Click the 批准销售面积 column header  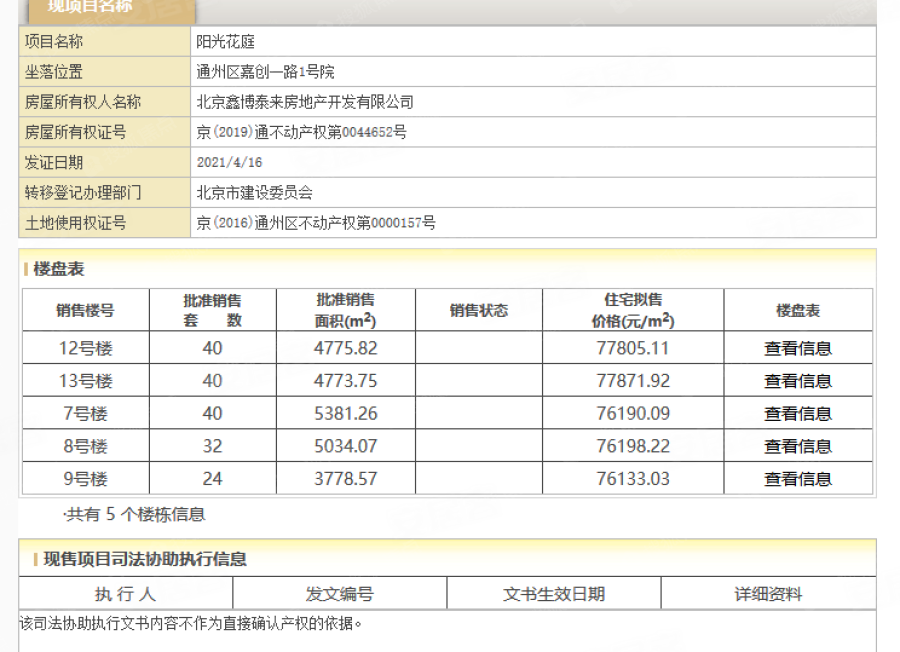tap(345, 310)
